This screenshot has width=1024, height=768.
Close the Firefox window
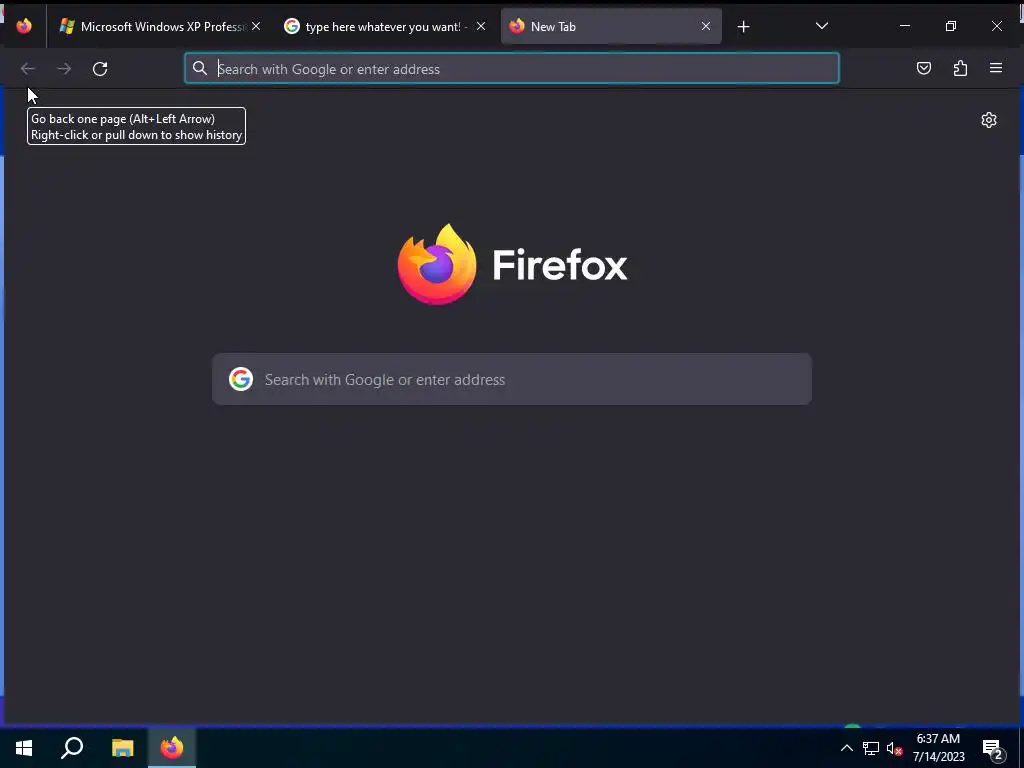(x=997, y=26)
